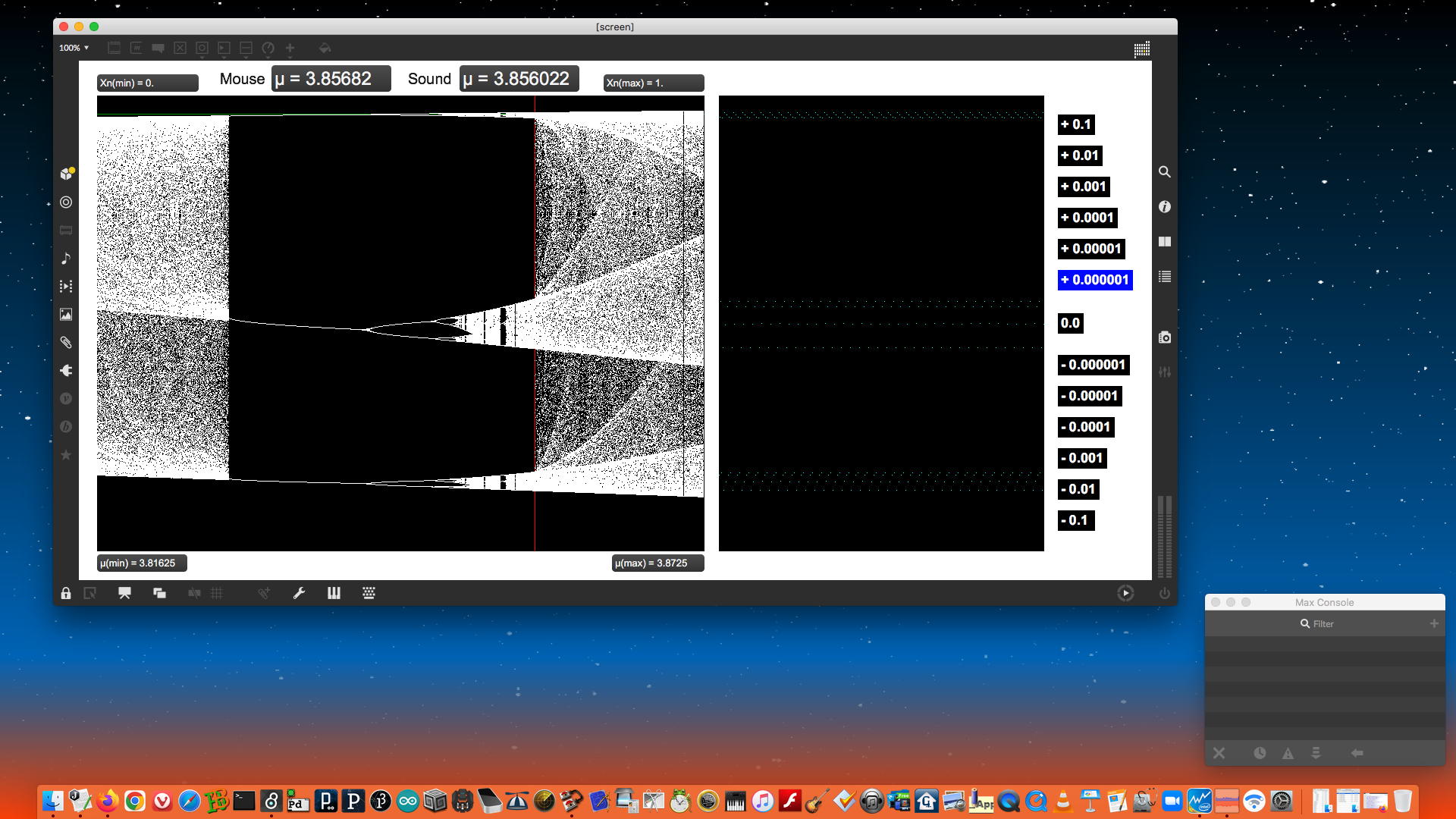Click calendar grid icon in top toolbar
Image resolution: width=1456 pixels, height=819 pixels.
(1141, 49)
